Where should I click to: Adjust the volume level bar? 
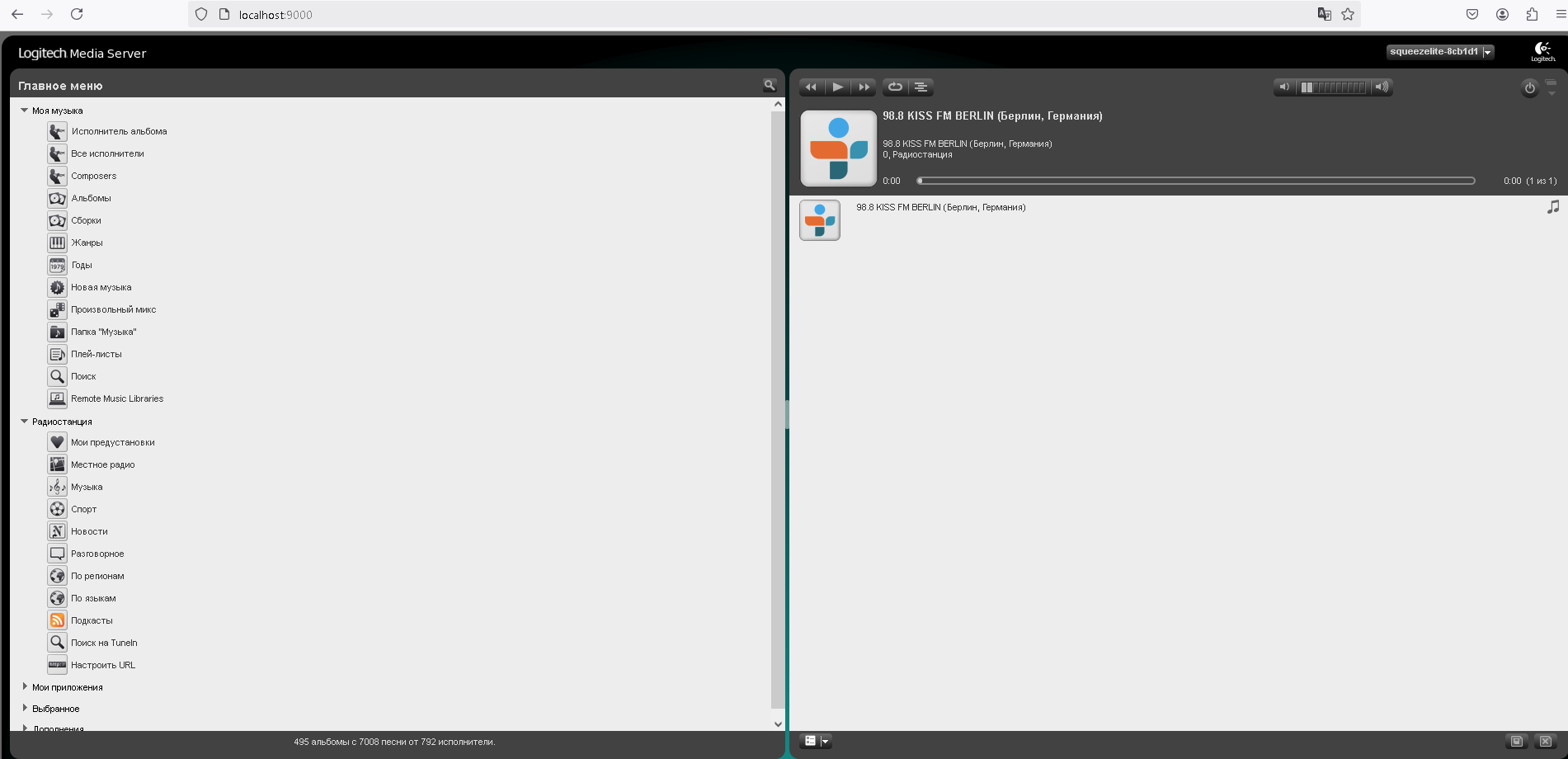click(x=1332, y=87)
